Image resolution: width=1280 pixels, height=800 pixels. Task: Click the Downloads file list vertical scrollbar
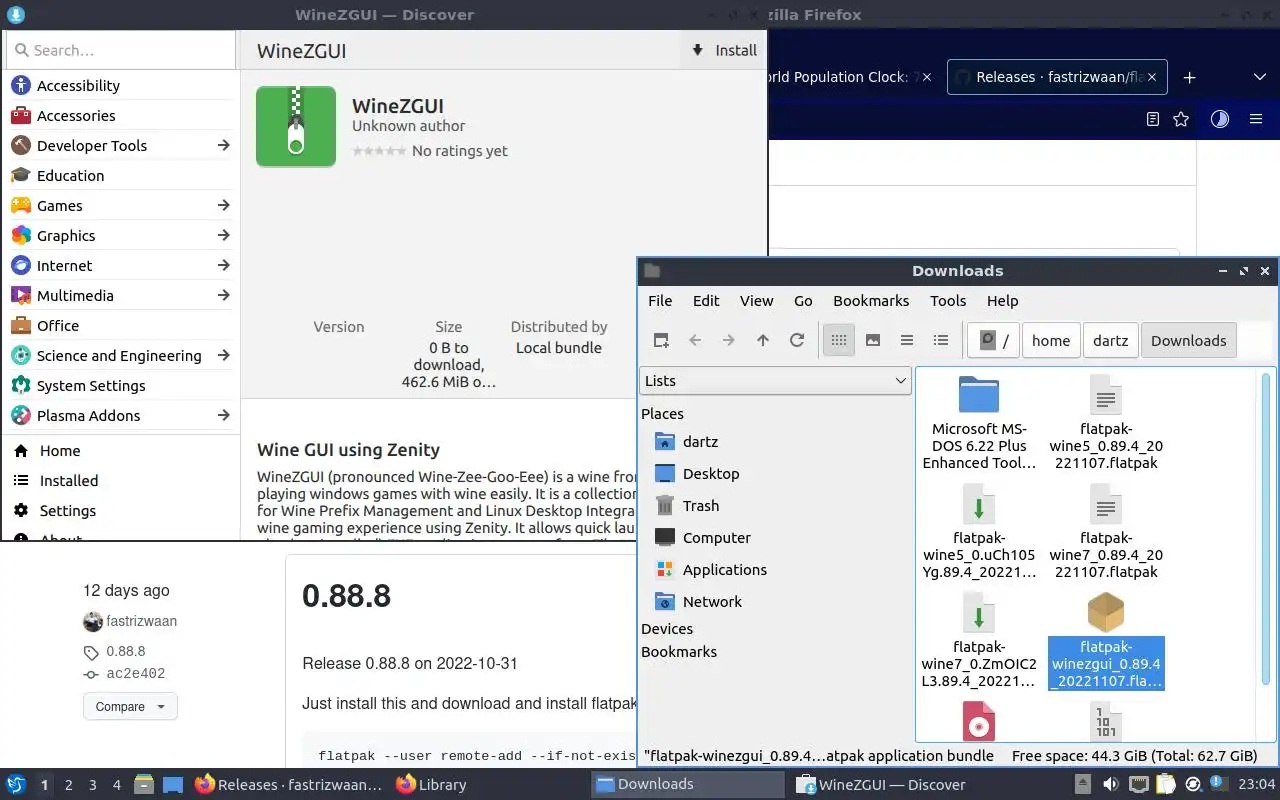1265,530
